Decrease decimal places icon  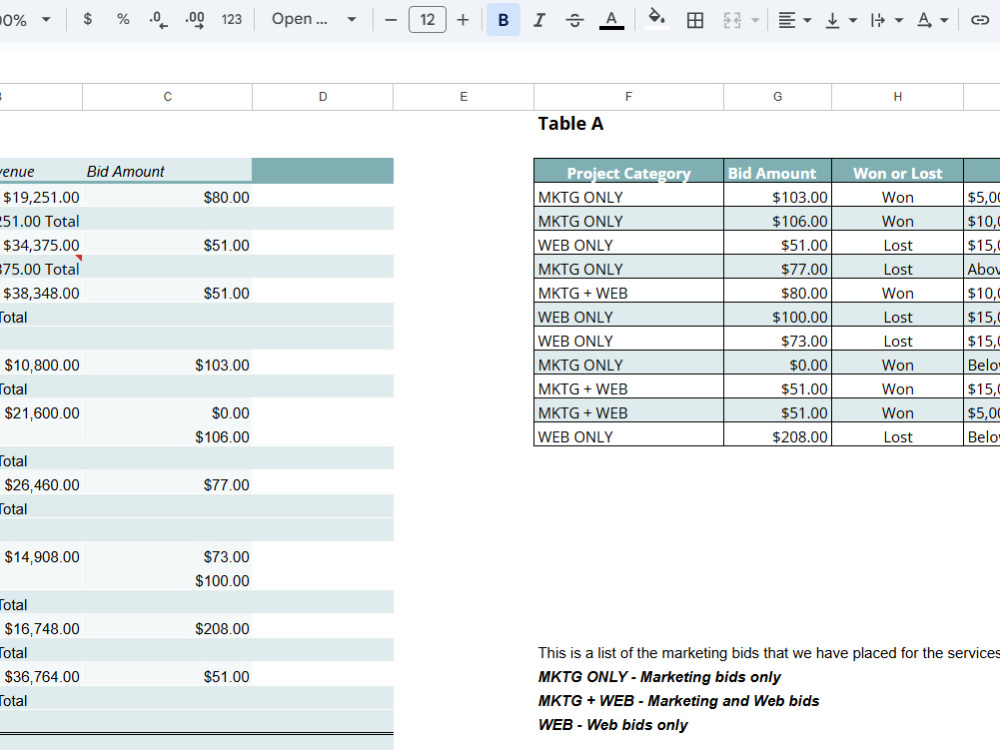coord(158,20)
